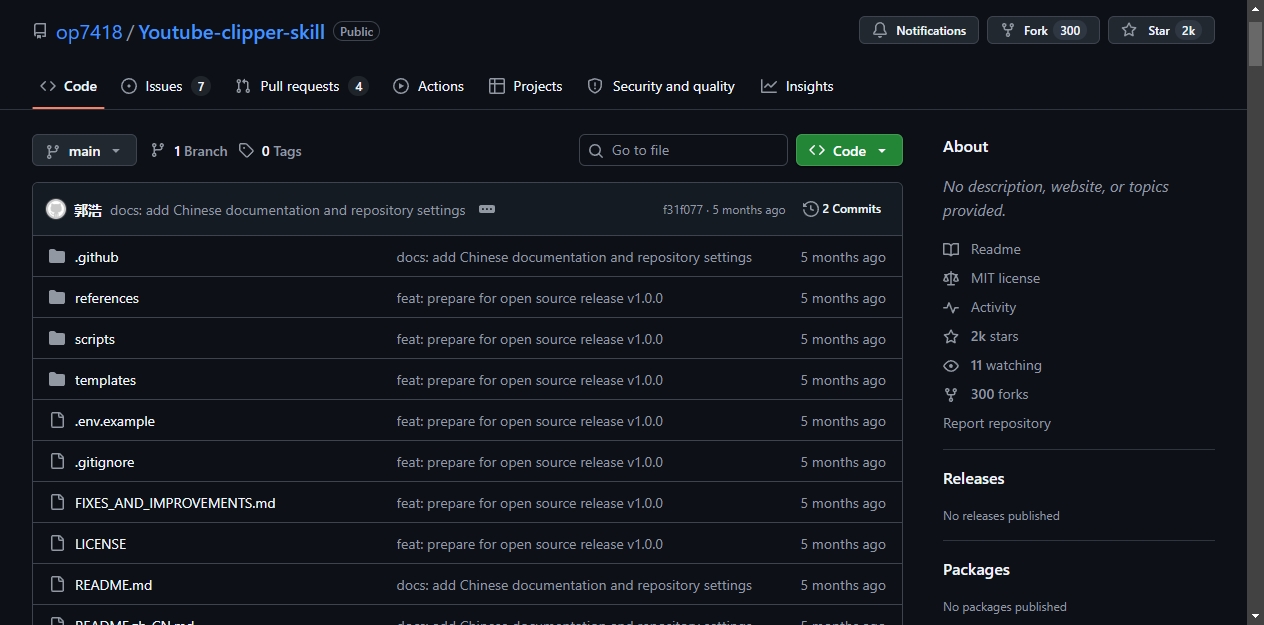1264x625 pixels.
Task: Open the references folder
Action: (107, 298)
